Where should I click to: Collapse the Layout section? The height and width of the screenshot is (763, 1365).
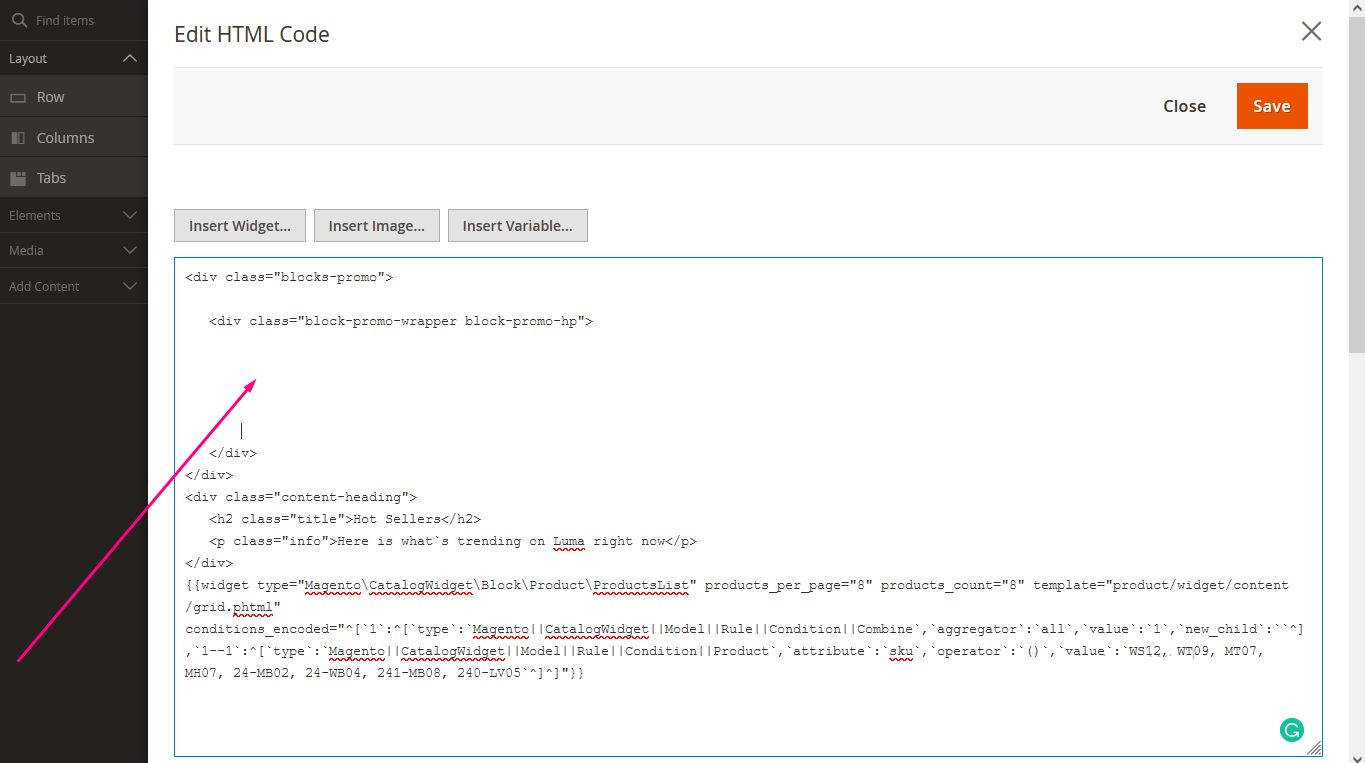pyautogui.click(x=128, y=57)
